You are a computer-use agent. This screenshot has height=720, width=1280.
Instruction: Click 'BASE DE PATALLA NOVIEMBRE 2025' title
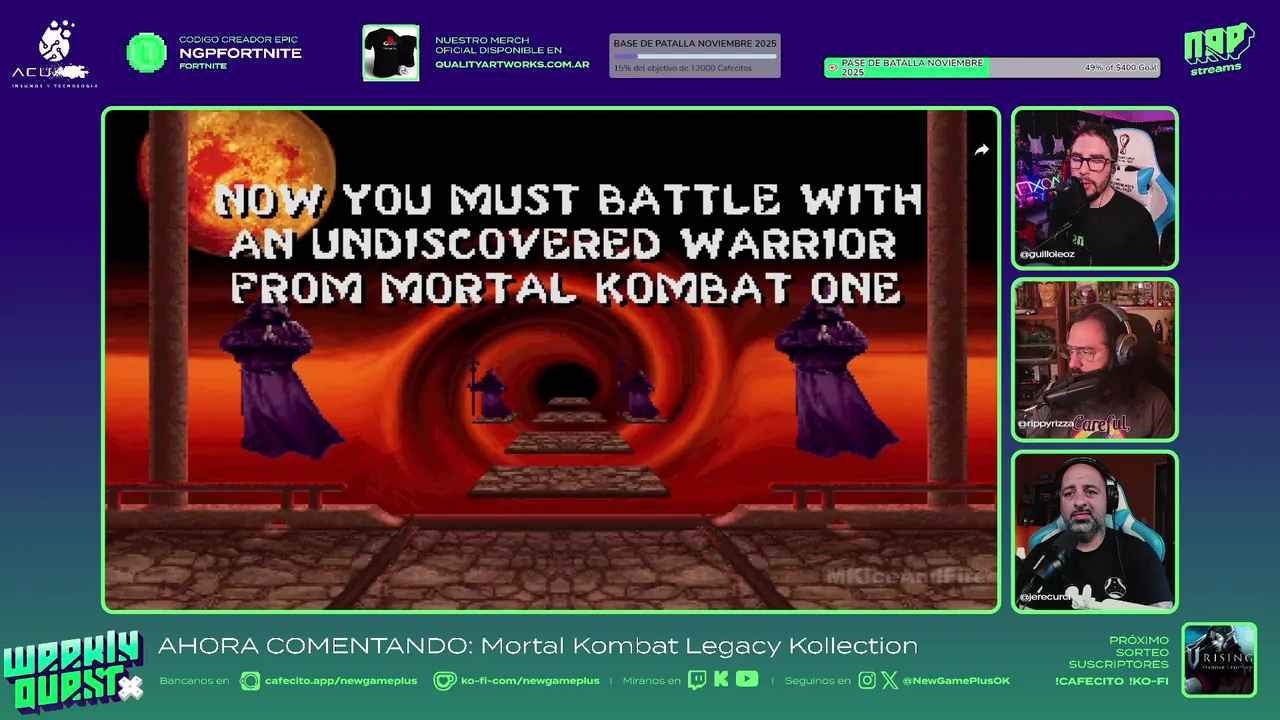pos(695,44)
